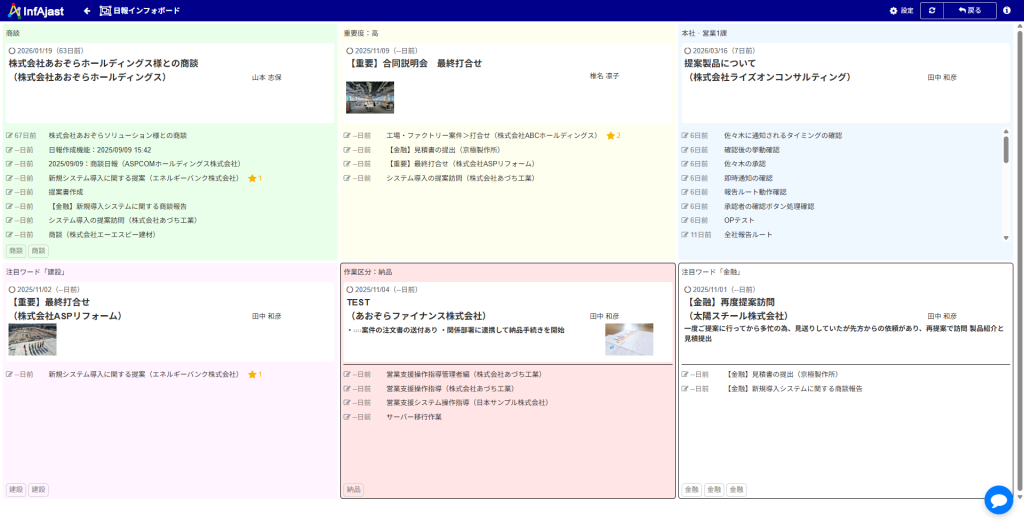Click edit icon beside 提案書作成
Image resolution: width=1024 pixels, height=525 pixels.
(10, 192)
